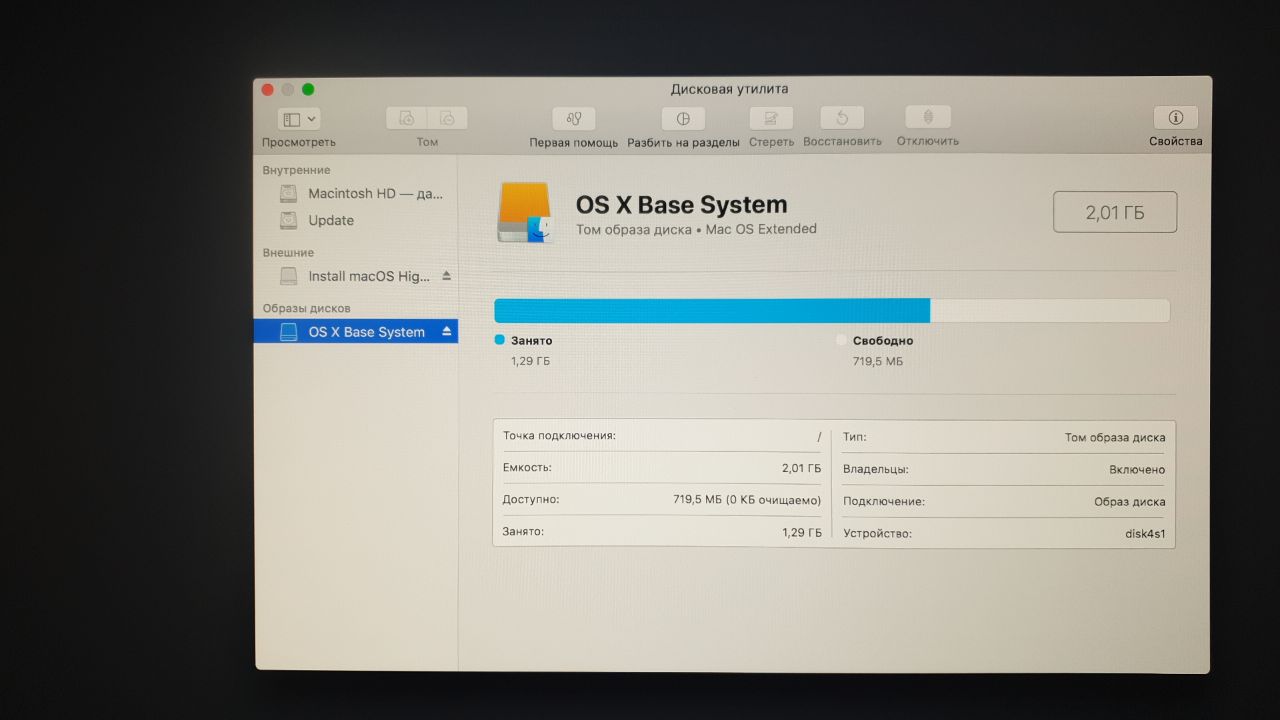Screen dimensions: 1280x720
Task: Click the Отключить unmount toolbar icon
Action: coord(928,118)
